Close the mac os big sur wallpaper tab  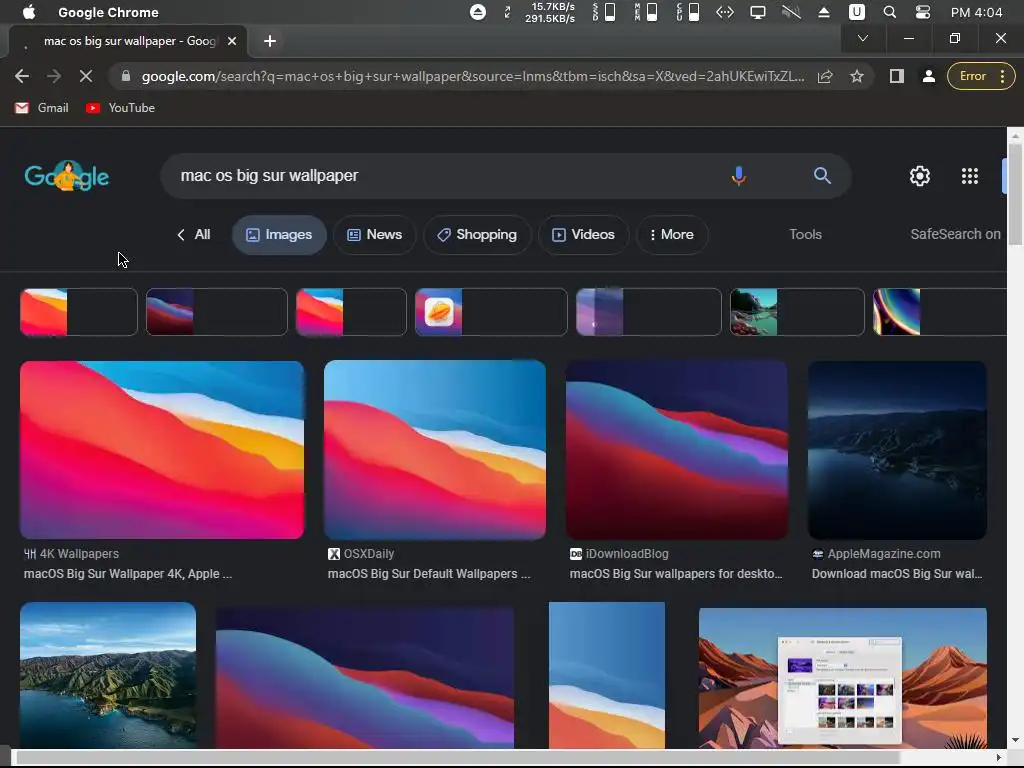232,40
